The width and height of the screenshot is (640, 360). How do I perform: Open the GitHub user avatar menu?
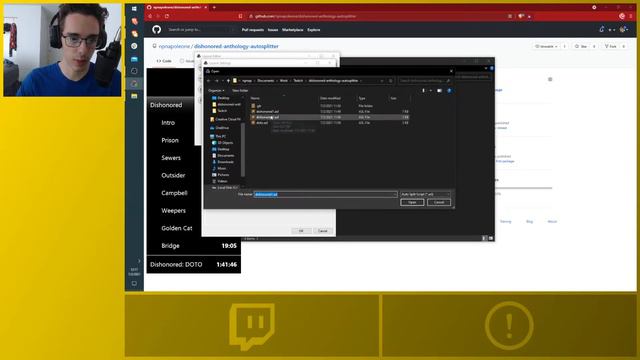624,29
